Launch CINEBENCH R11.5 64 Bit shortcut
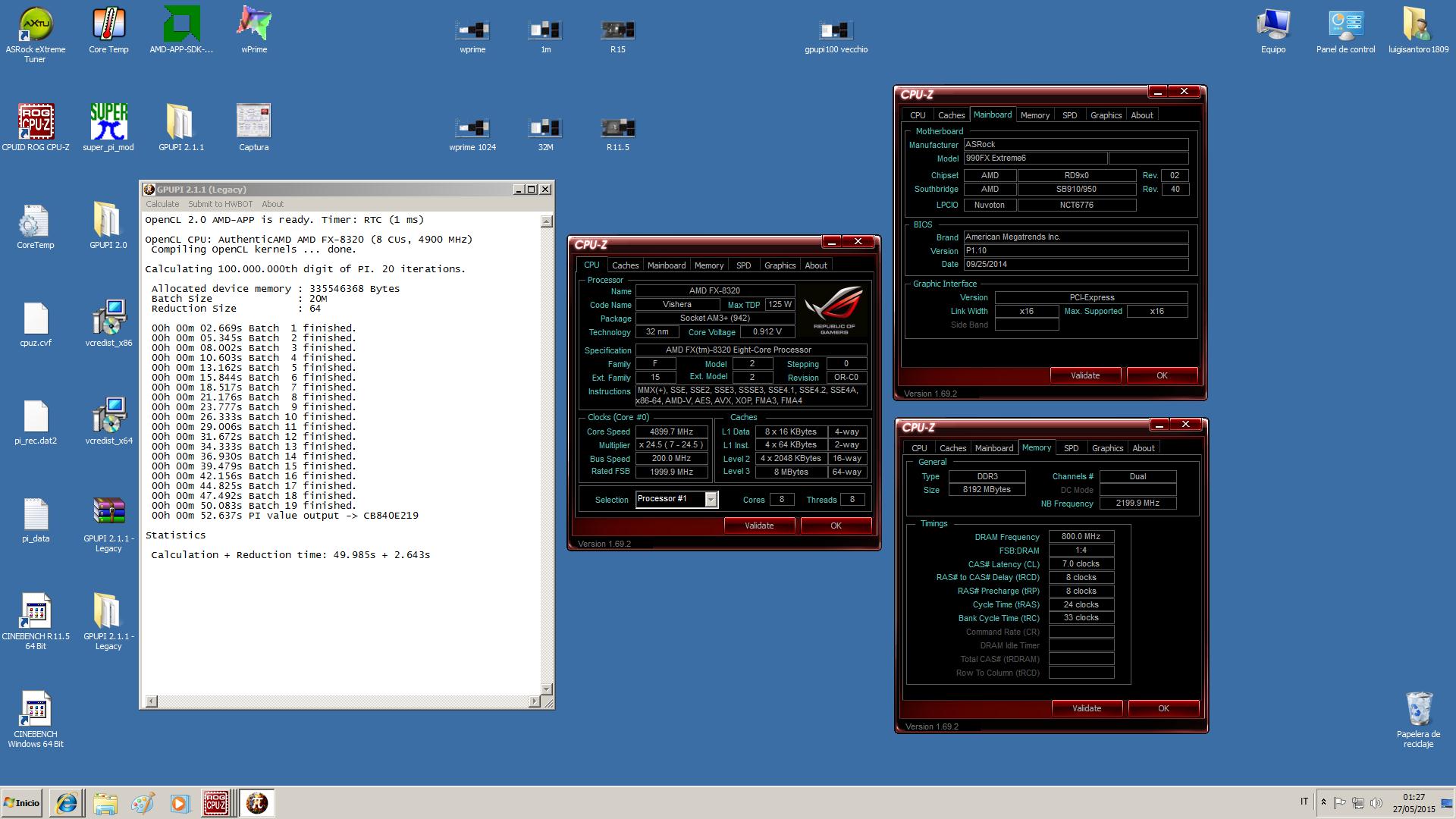The image size is (1456, 819). pyautogui.click(x=36, y=621)
